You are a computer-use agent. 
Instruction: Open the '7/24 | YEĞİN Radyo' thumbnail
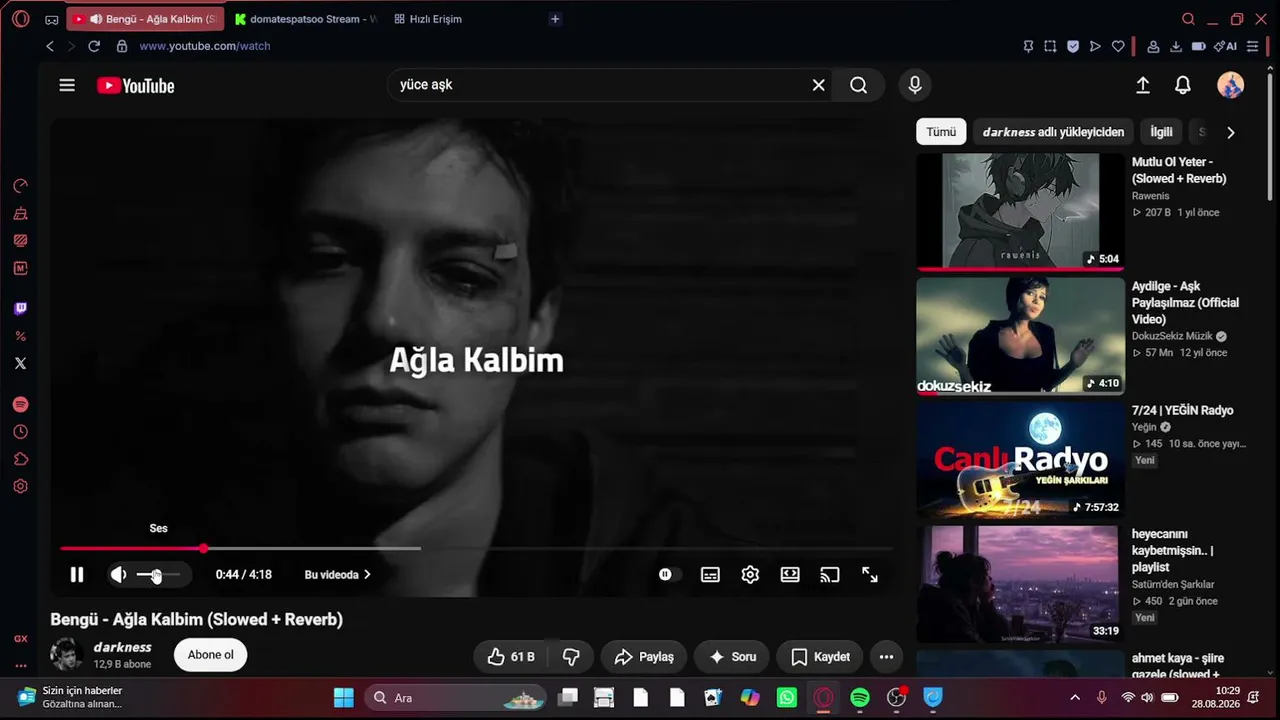(x=1020, y=459)
